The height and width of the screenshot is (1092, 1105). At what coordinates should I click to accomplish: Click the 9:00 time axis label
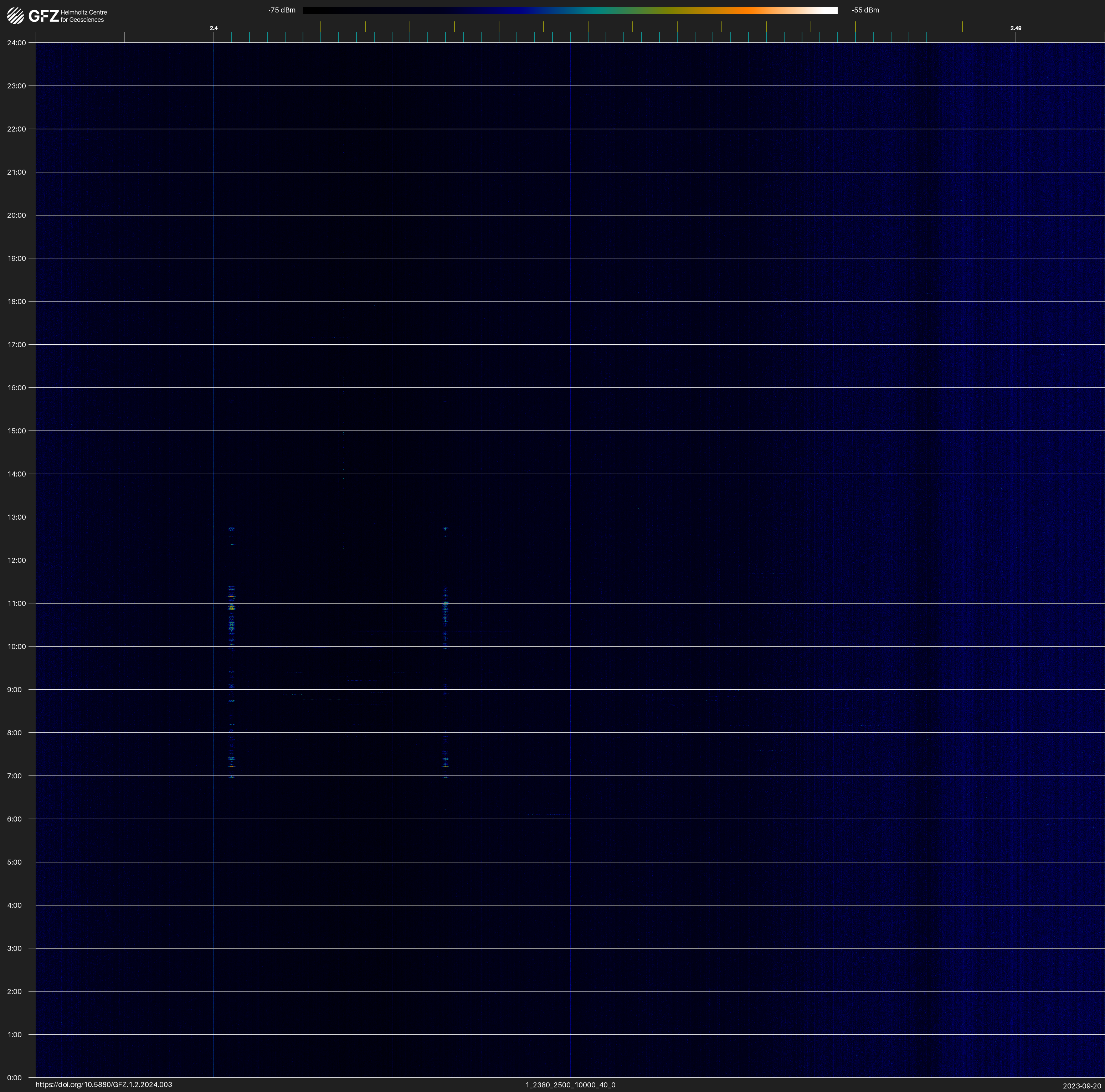point(14,690)
